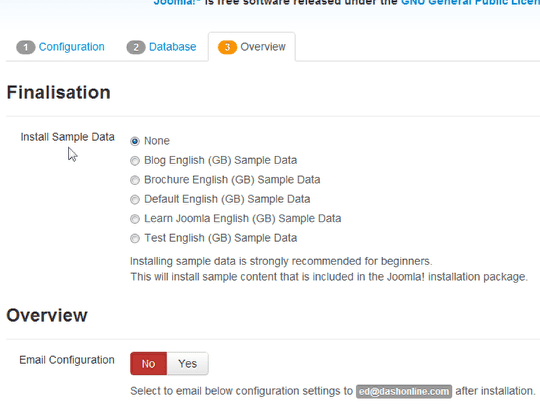Open the Configuration tab
This screenshot has width=540, height=411.
60,47
